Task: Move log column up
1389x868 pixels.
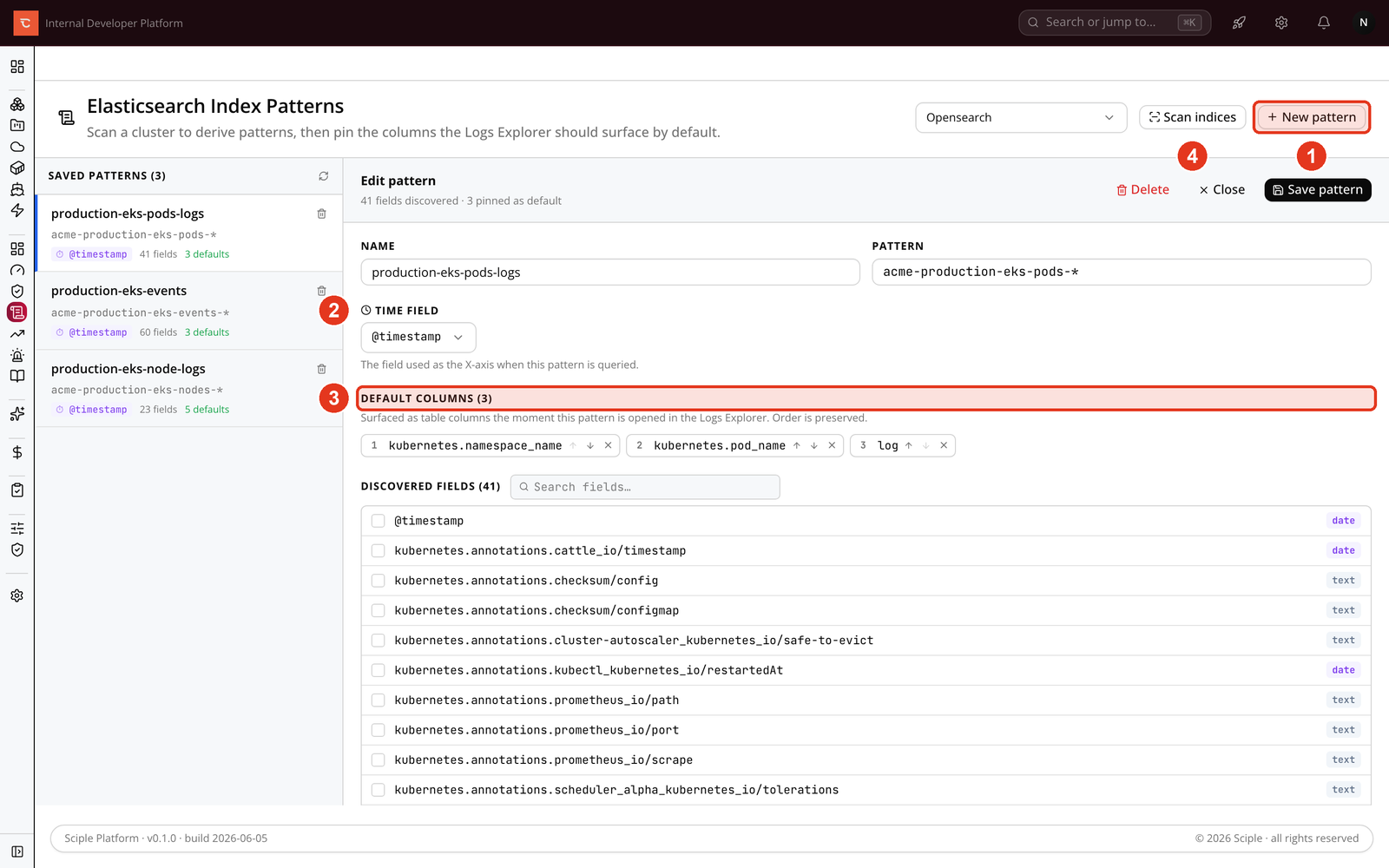Action: 909,445
